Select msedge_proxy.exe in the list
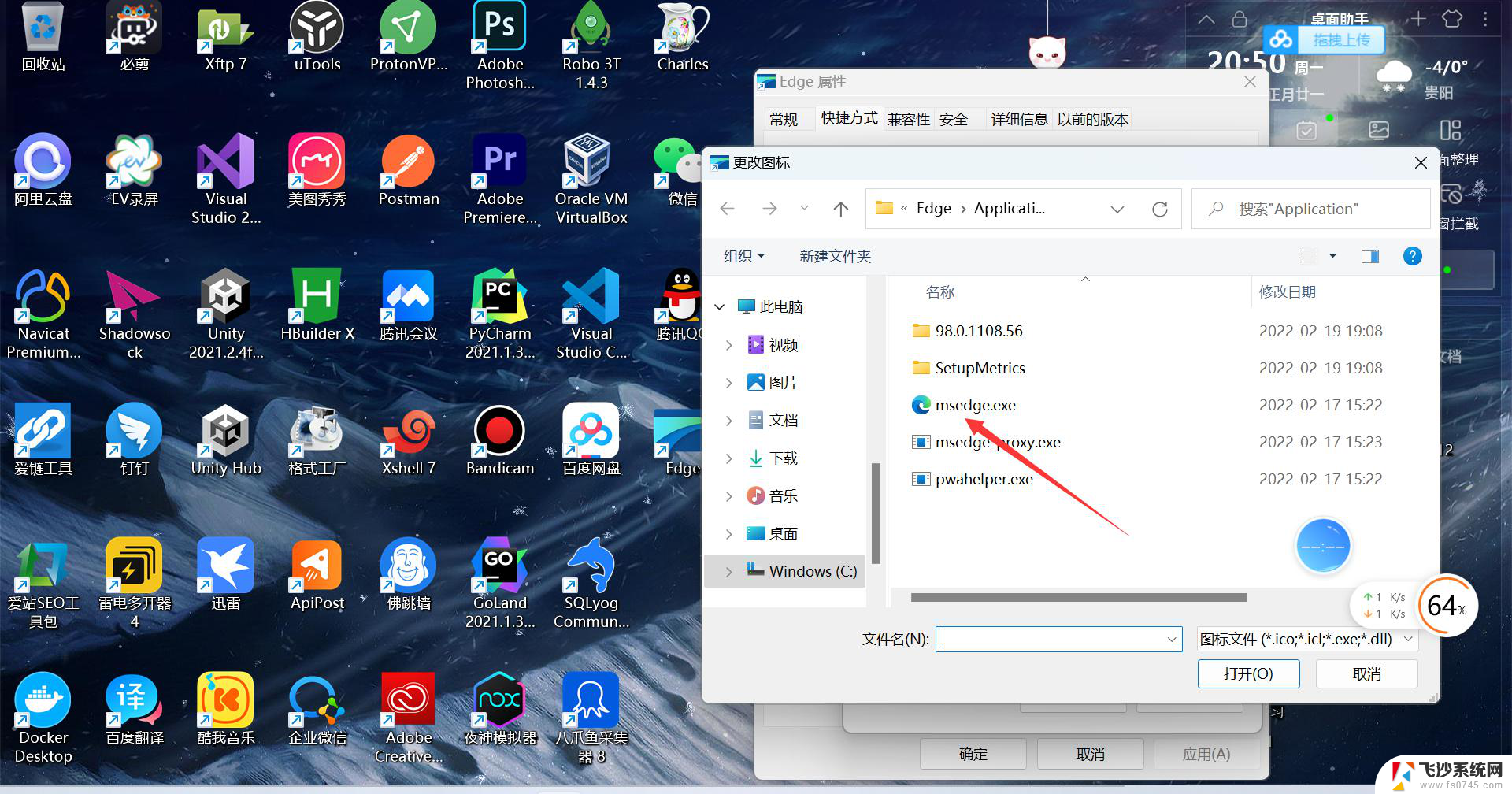1512x794 pixels. (x=997, y=442)
